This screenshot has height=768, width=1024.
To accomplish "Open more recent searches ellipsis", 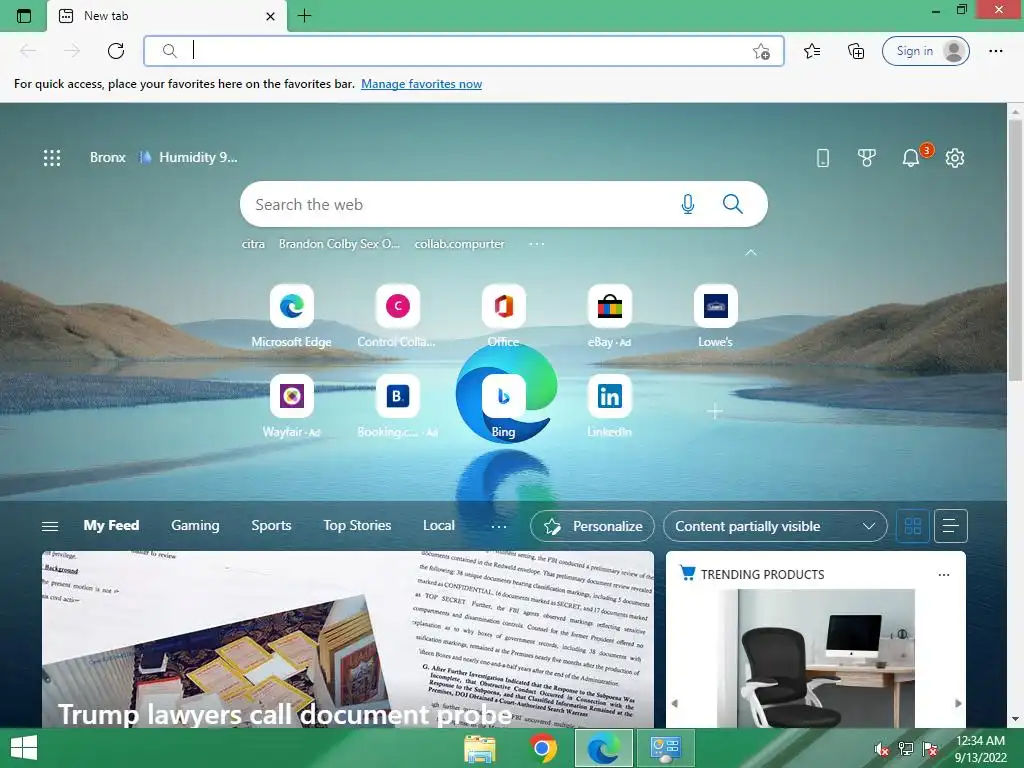I will click(x=537, y=244).
